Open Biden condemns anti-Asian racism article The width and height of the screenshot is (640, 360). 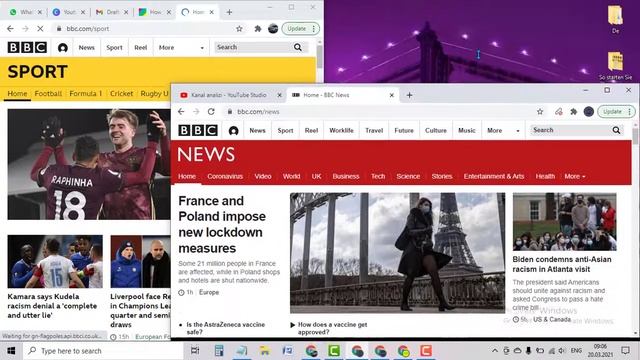coord(562,264)
